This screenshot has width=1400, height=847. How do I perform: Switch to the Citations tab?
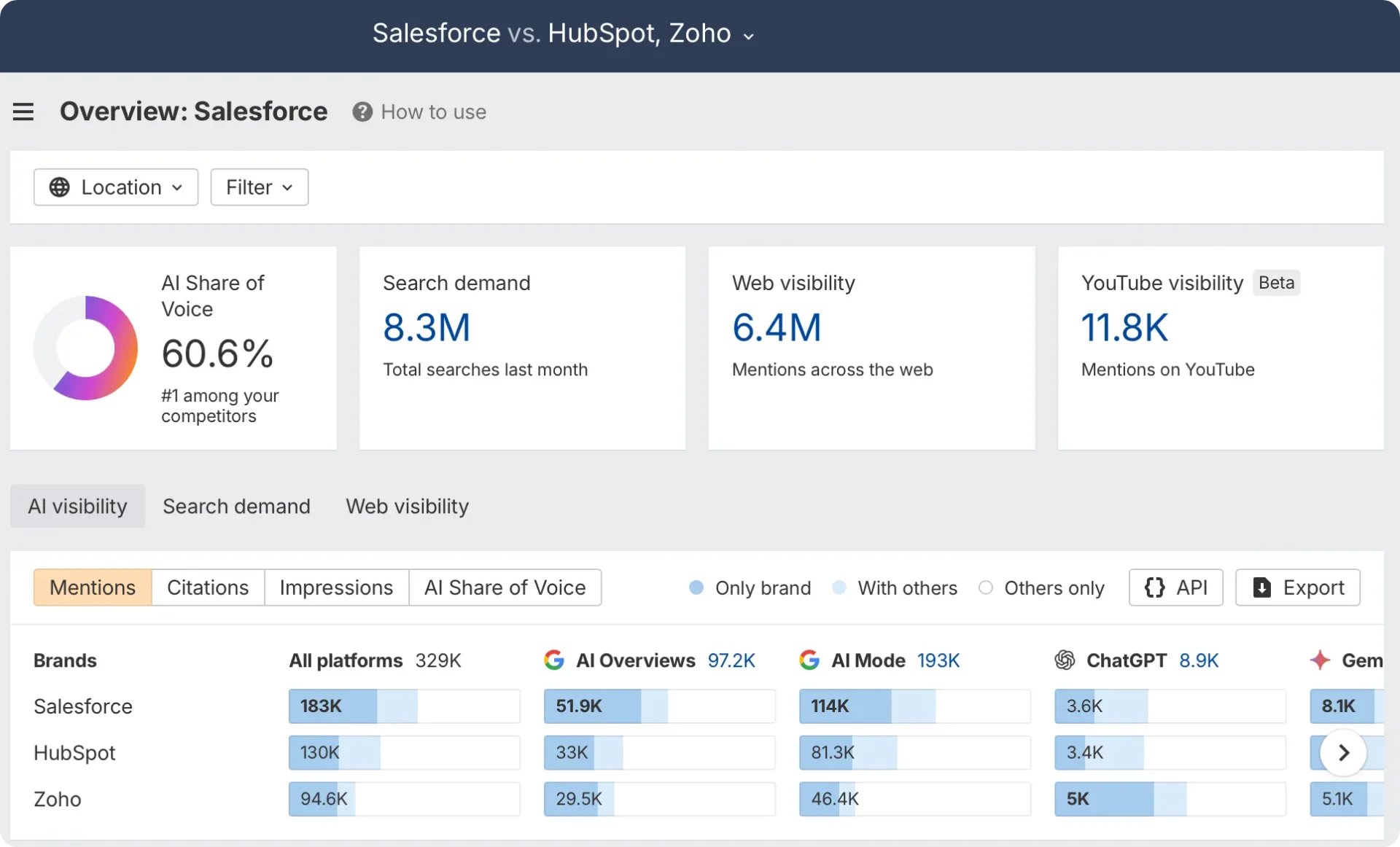pos(207,588)
